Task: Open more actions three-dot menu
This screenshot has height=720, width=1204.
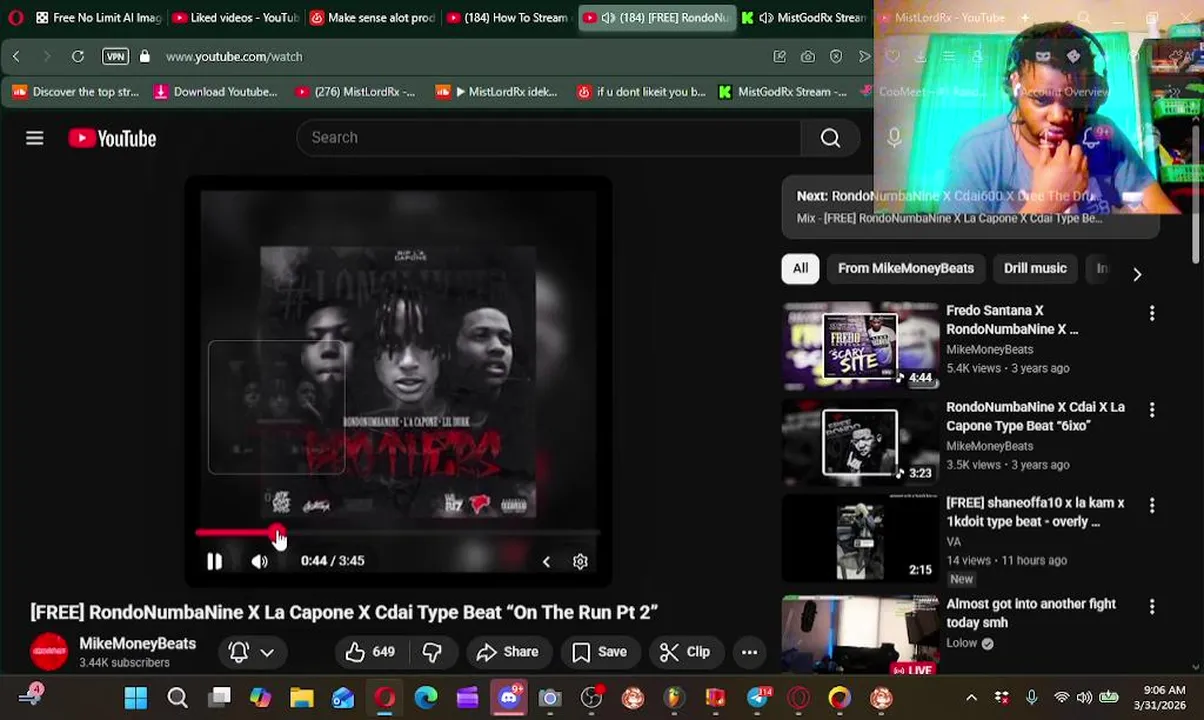Action: pos(749,652)
